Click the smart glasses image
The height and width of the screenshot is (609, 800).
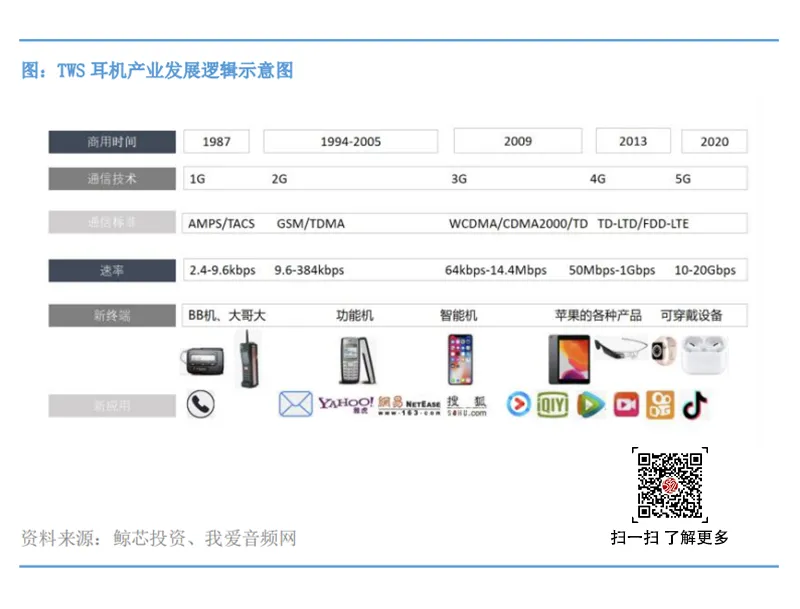[x=620, y=348]
